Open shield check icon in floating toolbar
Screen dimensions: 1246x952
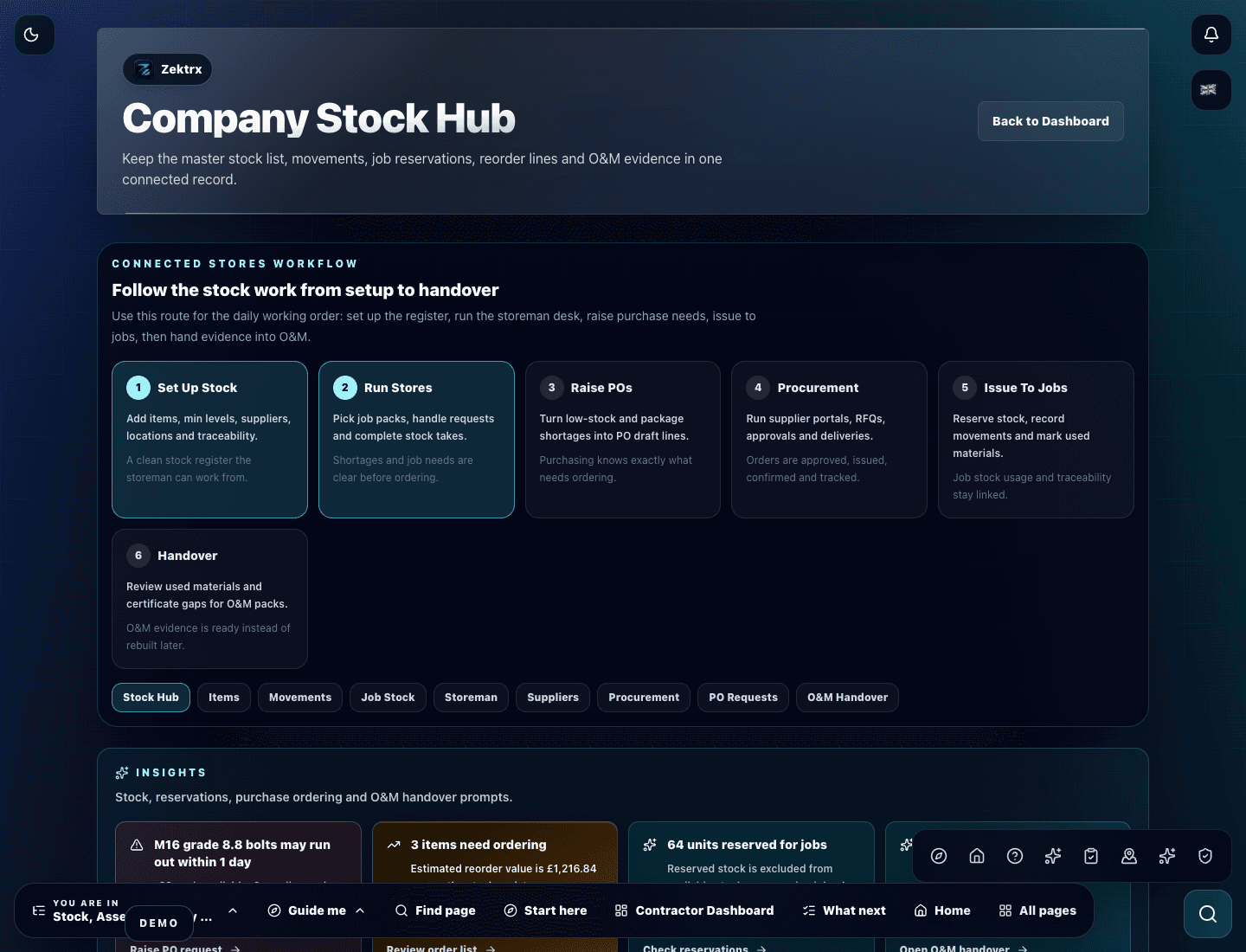(1205, 856)
